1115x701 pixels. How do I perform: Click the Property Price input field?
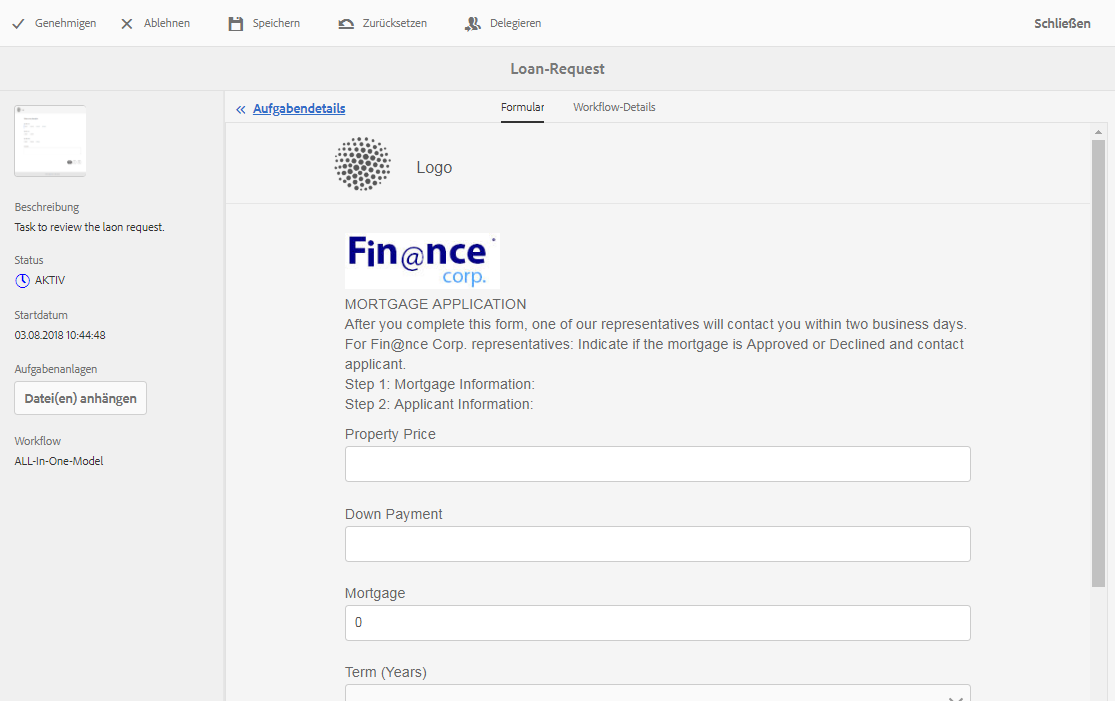tap(657, 464)
